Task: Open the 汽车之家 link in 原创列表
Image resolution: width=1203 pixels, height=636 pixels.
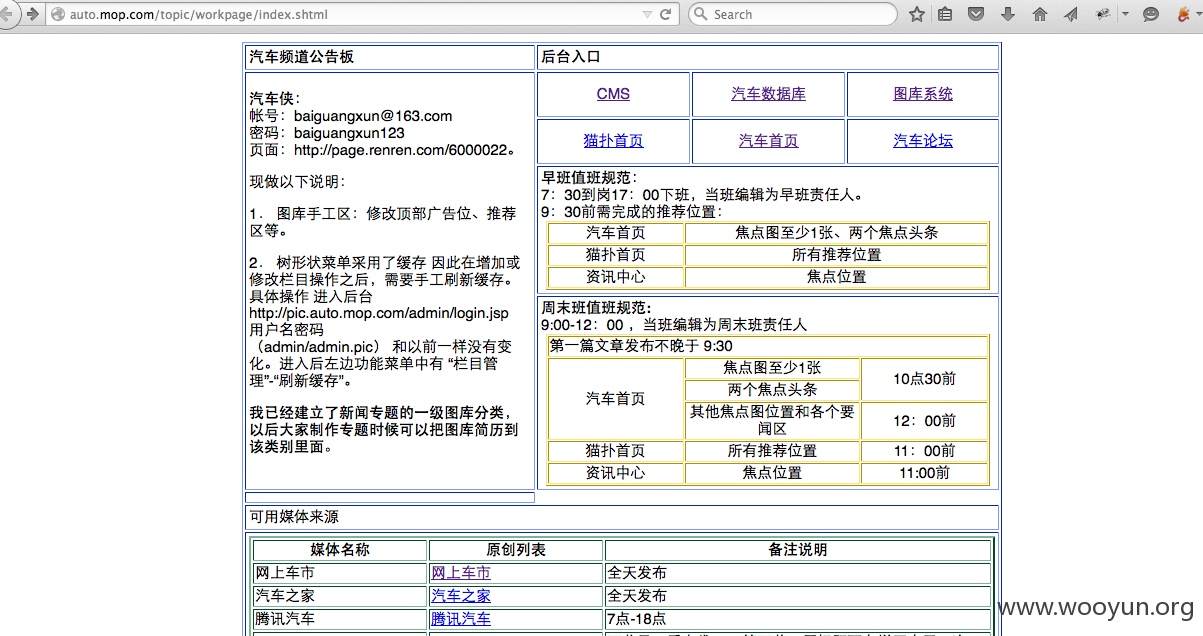Action: point(461,595)
